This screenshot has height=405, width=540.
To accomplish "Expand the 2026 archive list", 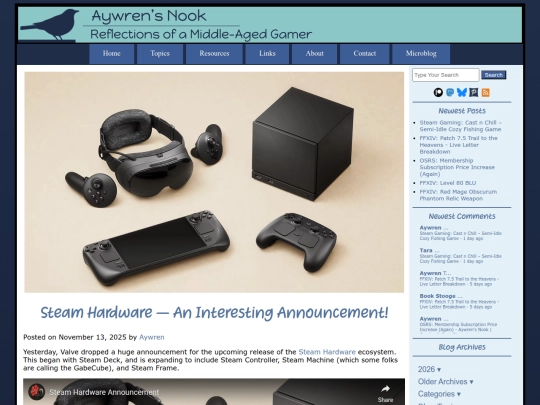I will point(429,369).
